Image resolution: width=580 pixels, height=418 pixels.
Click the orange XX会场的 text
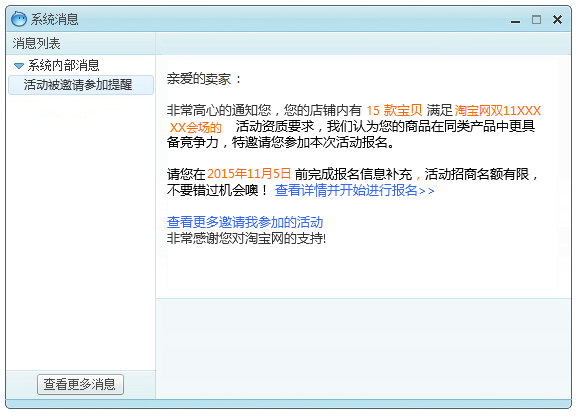(x=196, y=128)
